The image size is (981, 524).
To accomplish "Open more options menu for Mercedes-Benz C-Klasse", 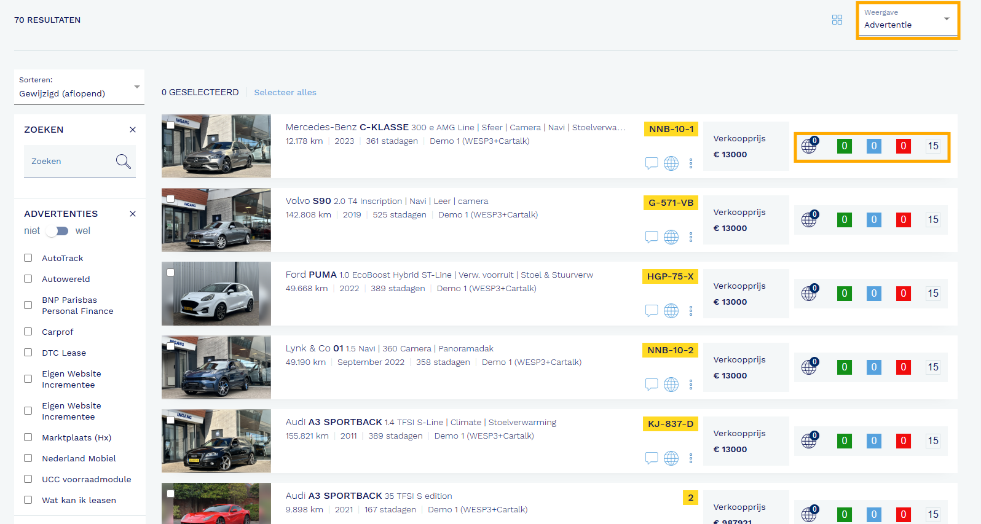I will [x=691, y=163].
